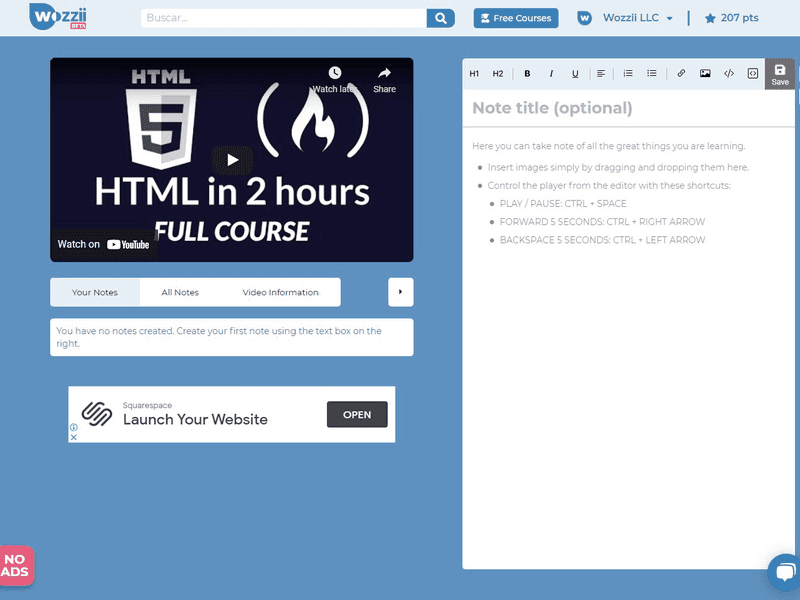Image resolution: width=800 pixels, height=600 pixels.
Task: Save the note
Action: click(x=780, y=74)
